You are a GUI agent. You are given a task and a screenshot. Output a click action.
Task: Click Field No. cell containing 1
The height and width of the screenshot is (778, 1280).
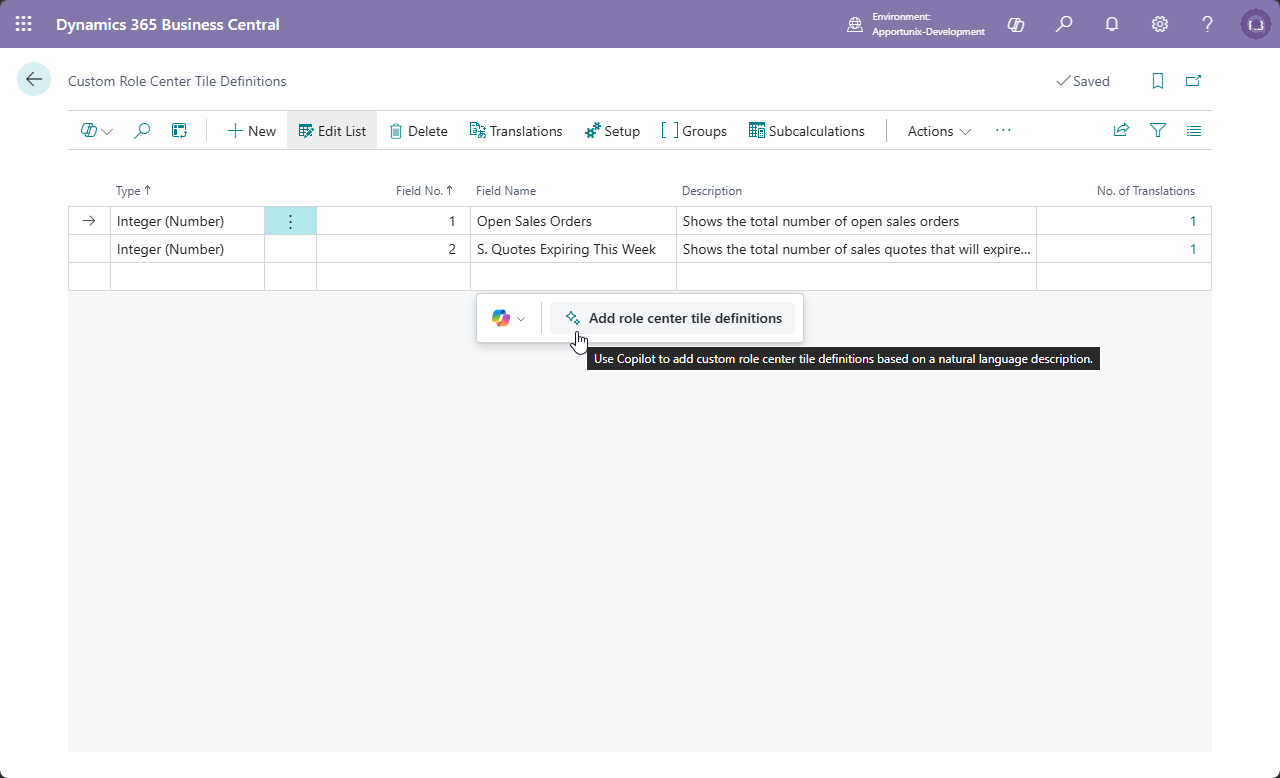point(393,221)
